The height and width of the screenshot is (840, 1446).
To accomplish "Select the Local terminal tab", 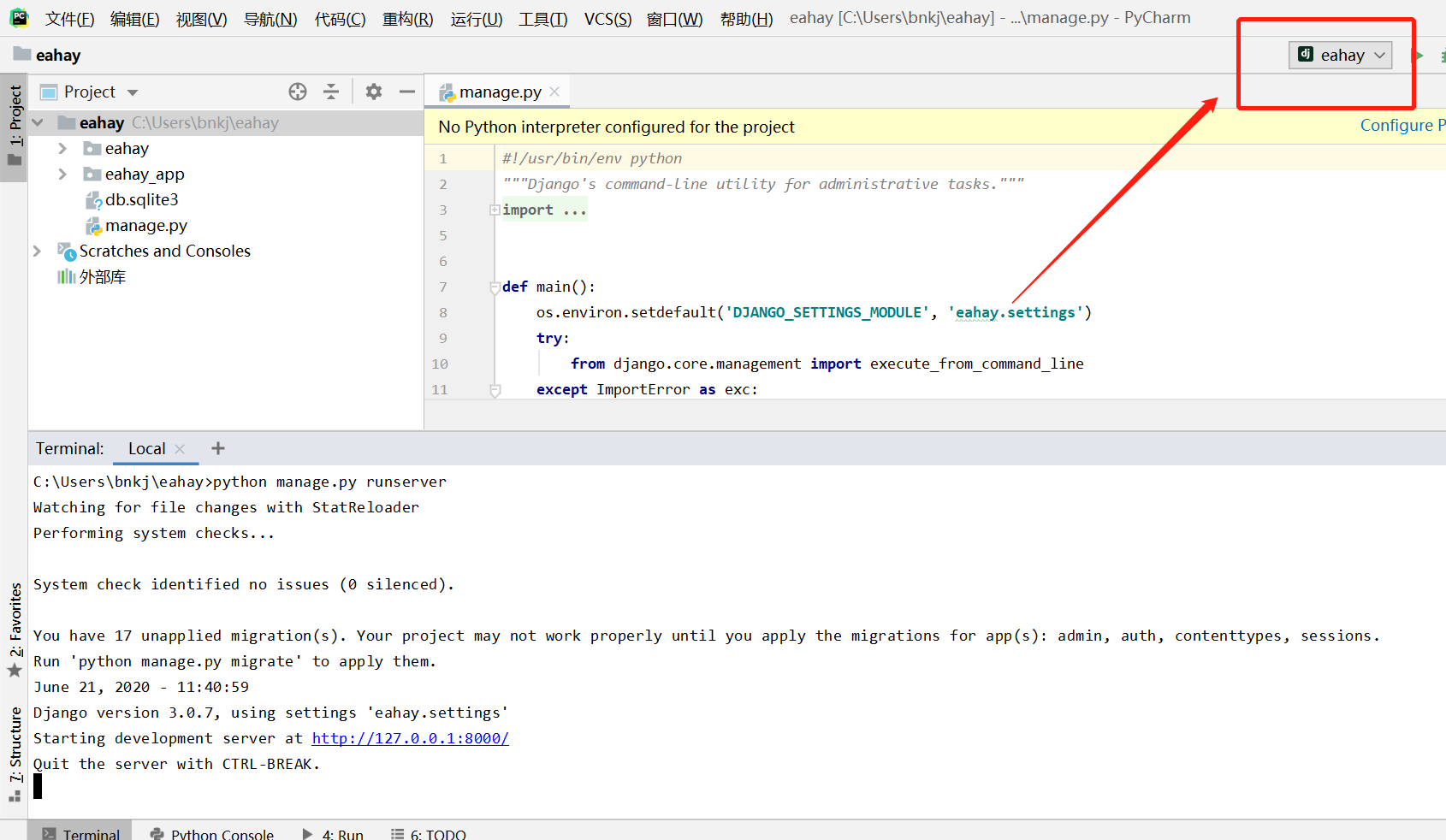I will coord(147,449).
